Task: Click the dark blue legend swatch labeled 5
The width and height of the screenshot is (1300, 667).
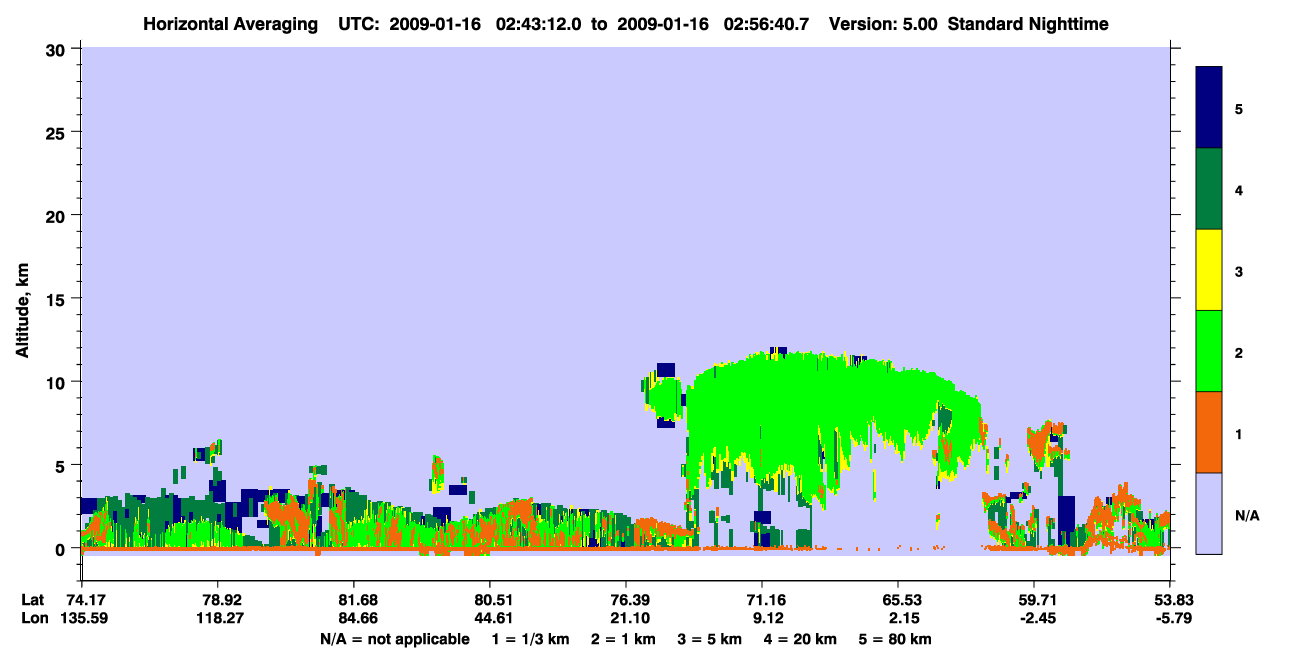Action: 1209,108
